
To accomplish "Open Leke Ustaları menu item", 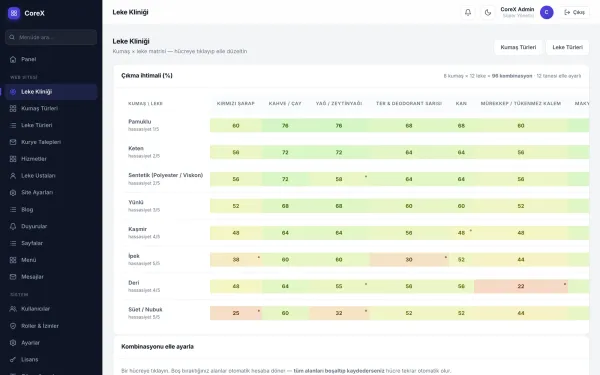I will [51, 176].
